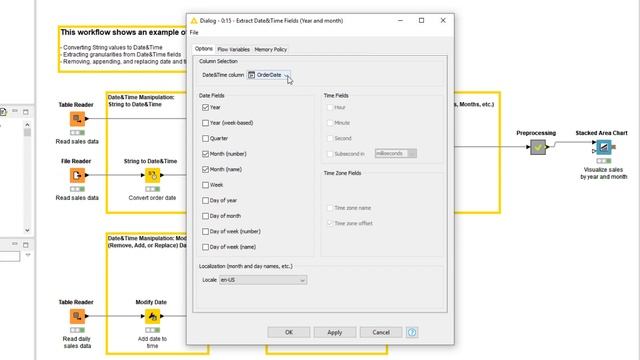Open the File menu in dialog

194,33
